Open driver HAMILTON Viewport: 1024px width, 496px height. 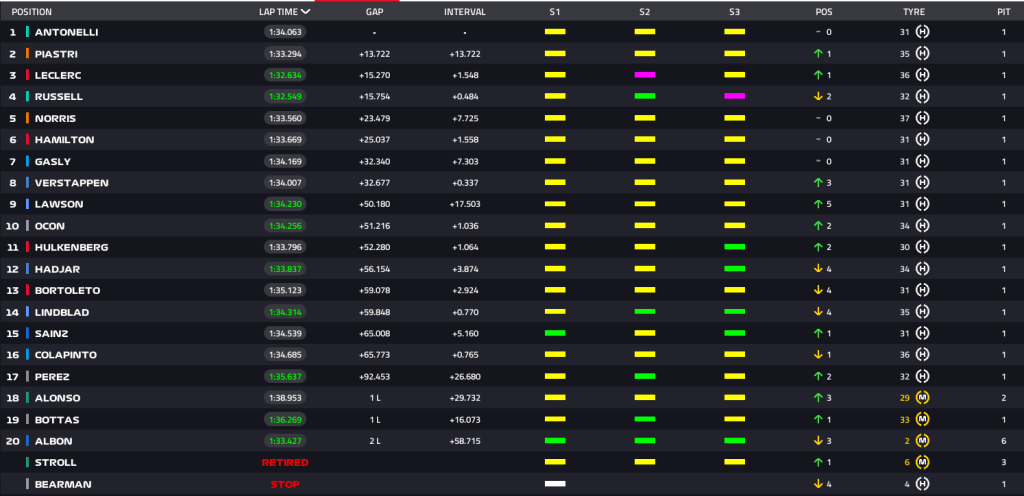tap(65, 140)
